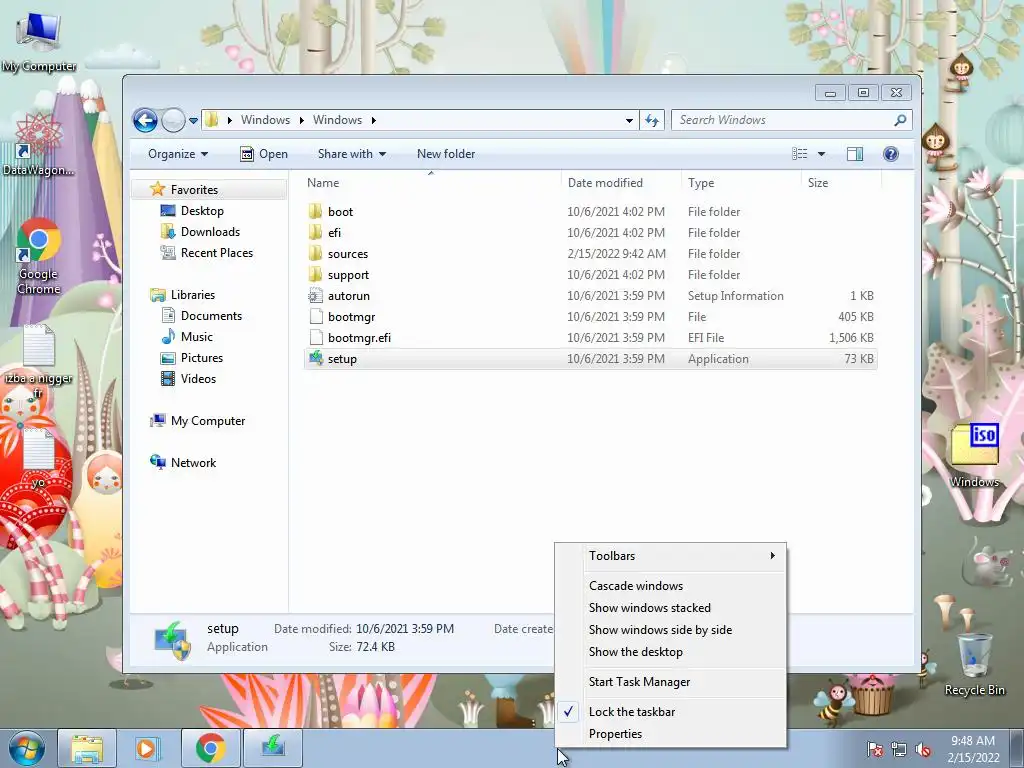Select the 'yo' text file on desktop
The height and width of the screenshot is (768, 1024).
[x=39, y=458]
